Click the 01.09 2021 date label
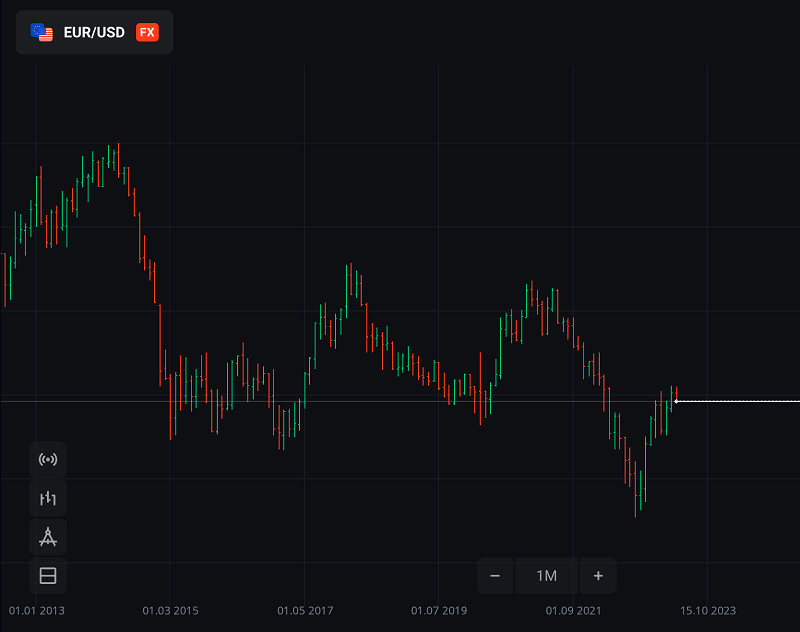This screenshot has height=632, width=800. click(x=573, y=611)
